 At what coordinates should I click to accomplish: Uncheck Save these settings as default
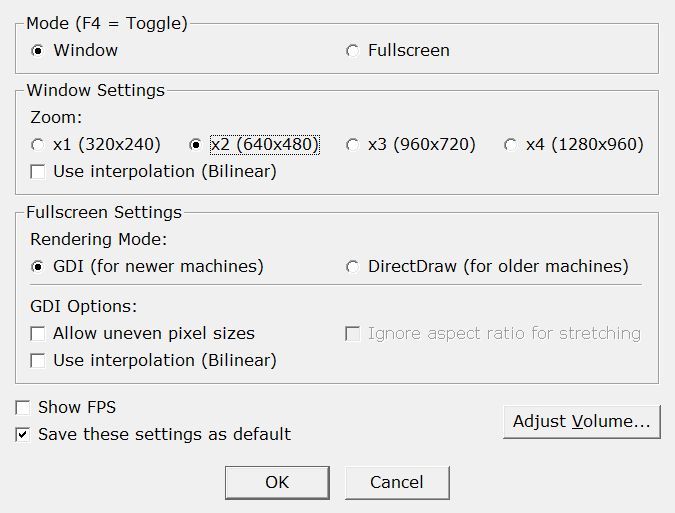tap(22, 435)
